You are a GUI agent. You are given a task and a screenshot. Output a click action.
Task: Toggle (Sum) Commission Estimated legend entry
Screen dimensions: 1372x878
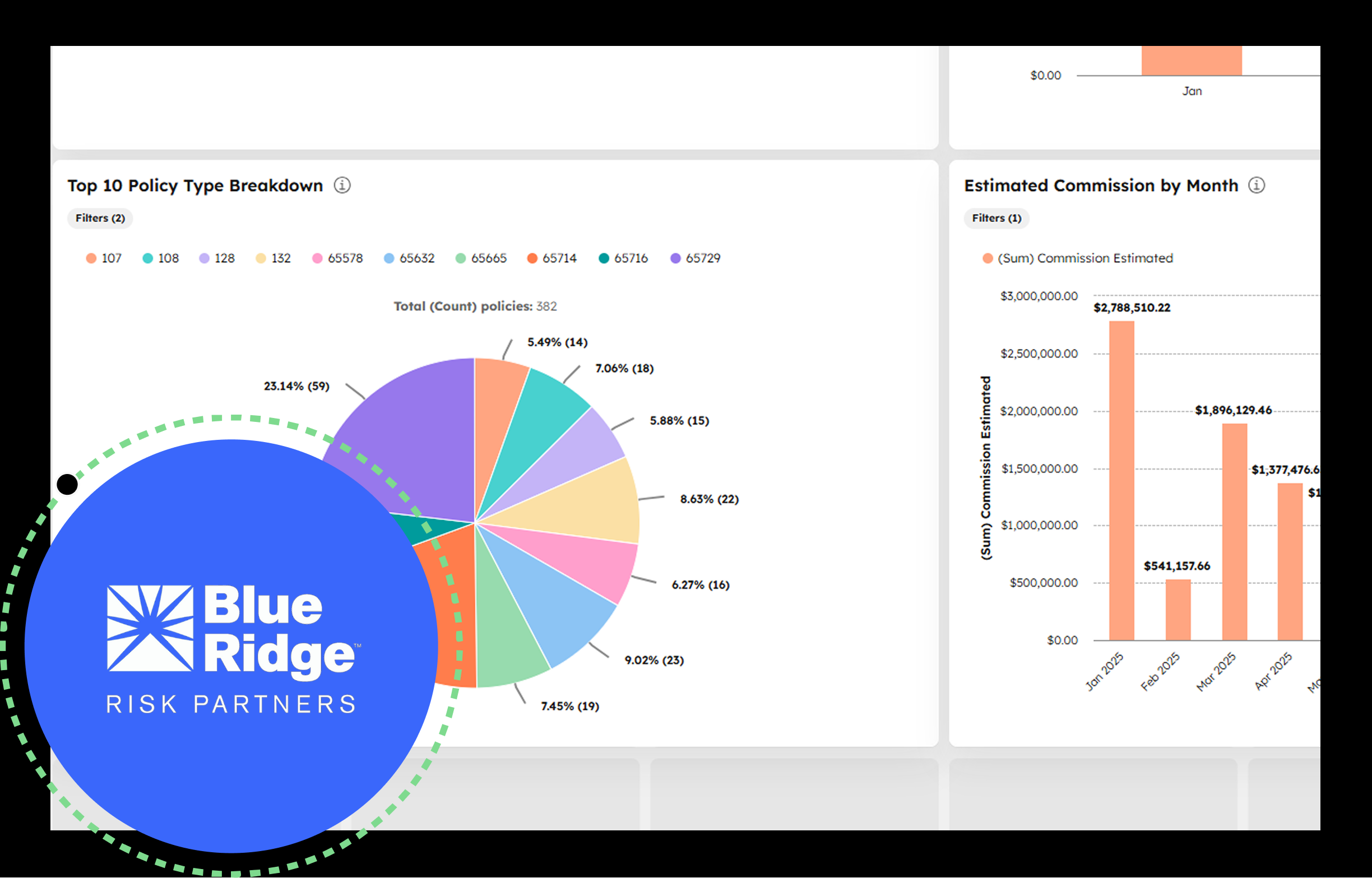click(x=1078, y=258)
